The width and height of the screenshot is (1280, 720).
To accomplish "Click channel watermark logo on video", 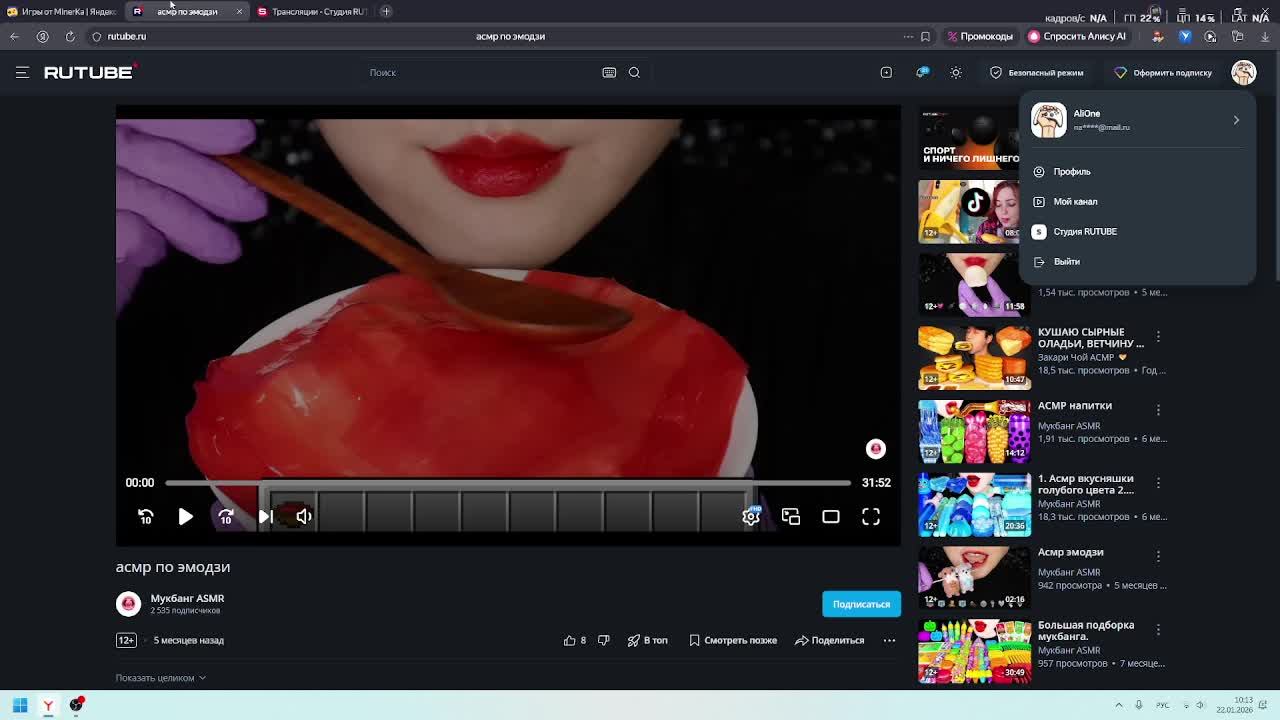I will (x=875, y=449).
